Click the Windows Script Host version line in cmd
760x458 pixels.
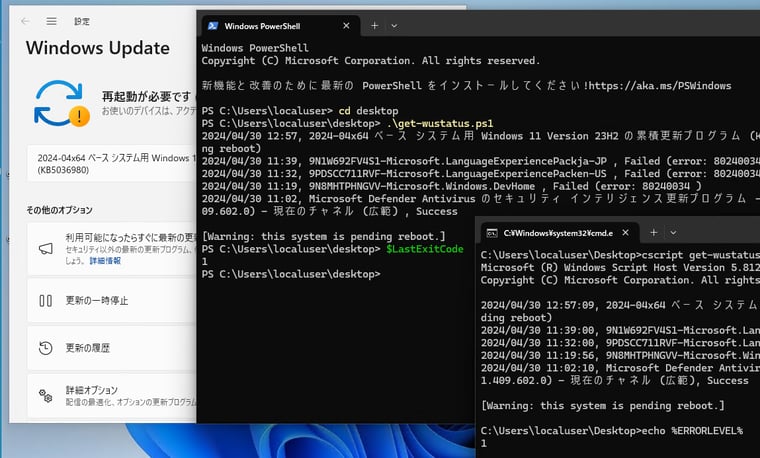point(620,268)
